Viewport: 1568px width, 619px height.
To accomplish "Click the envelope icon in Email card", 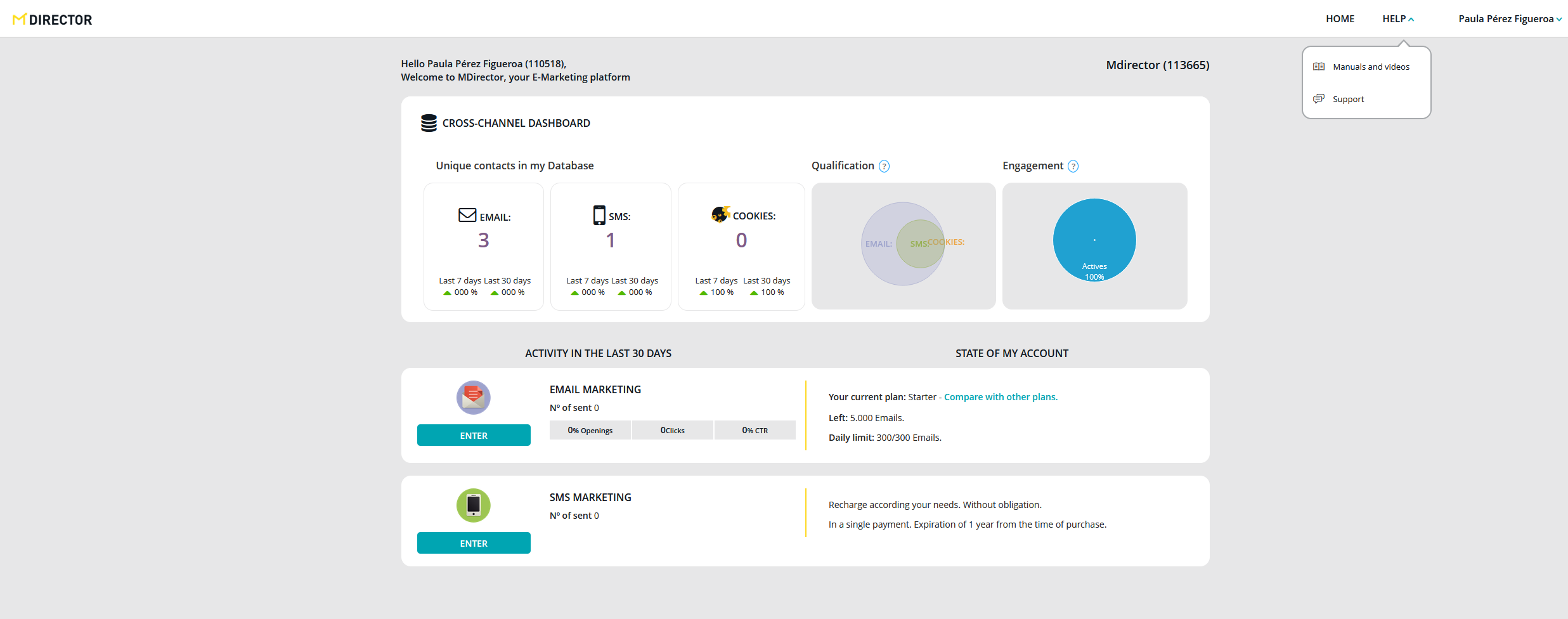I will tap(467, 216).
